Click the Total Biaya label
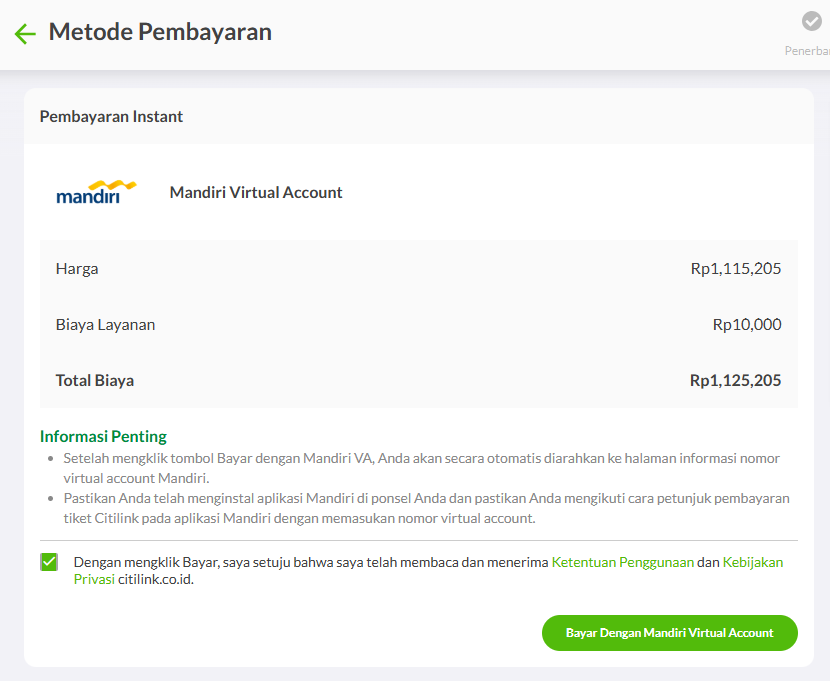830x681 pixels. click(x=95, y=380)
